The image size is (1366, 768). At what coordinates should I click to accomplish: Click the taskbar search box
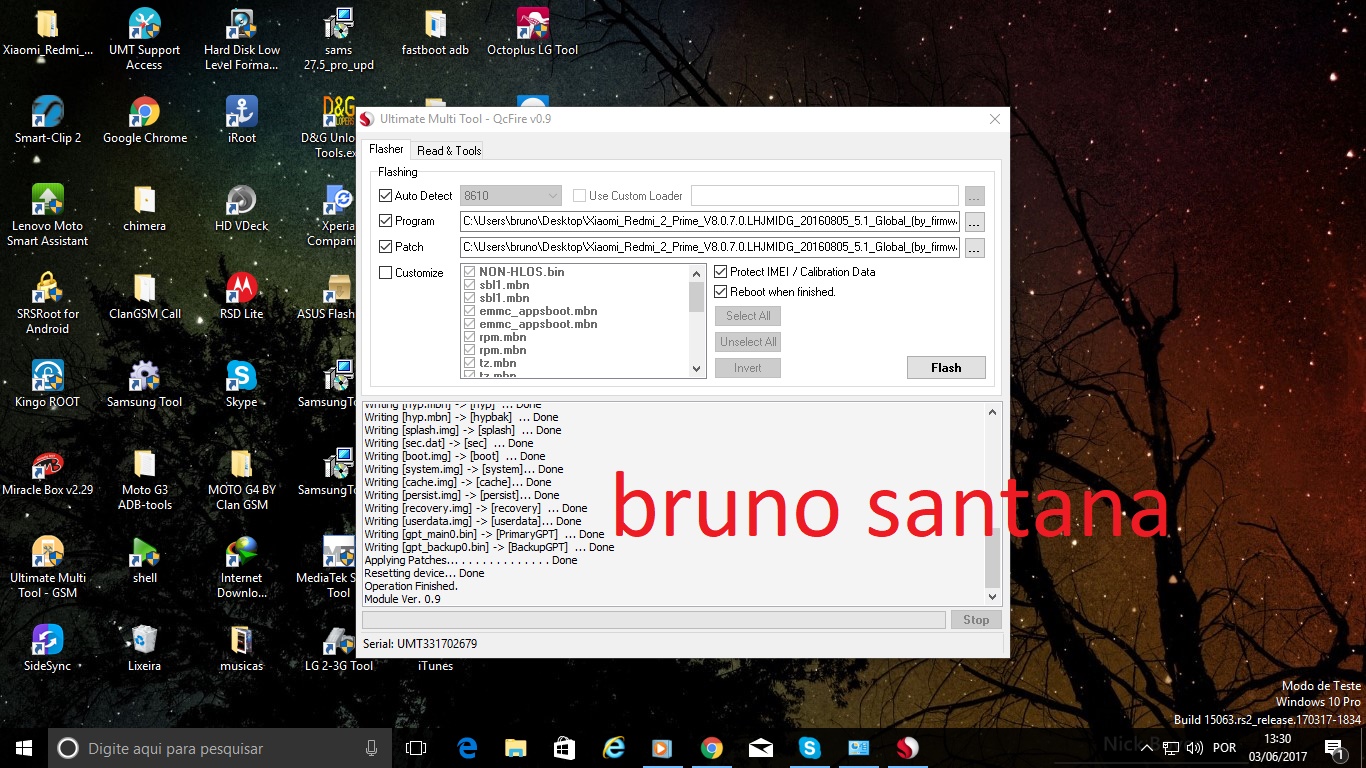(x=219, y=747)
